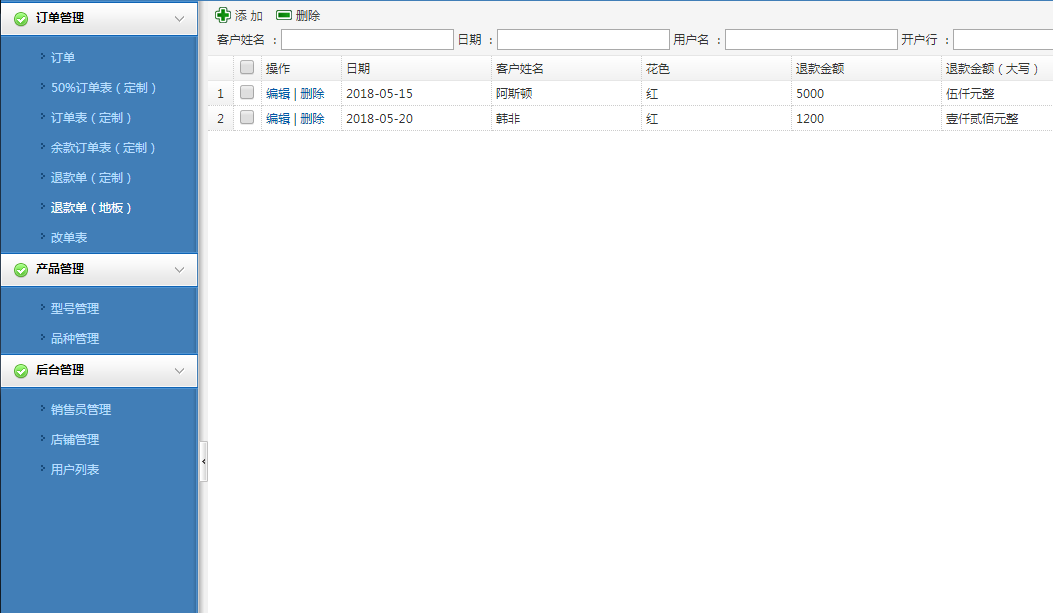The width and height of the screenshot is (1053, 613).
Task: Click green check icon beside 后台管理
Action: 21,371
